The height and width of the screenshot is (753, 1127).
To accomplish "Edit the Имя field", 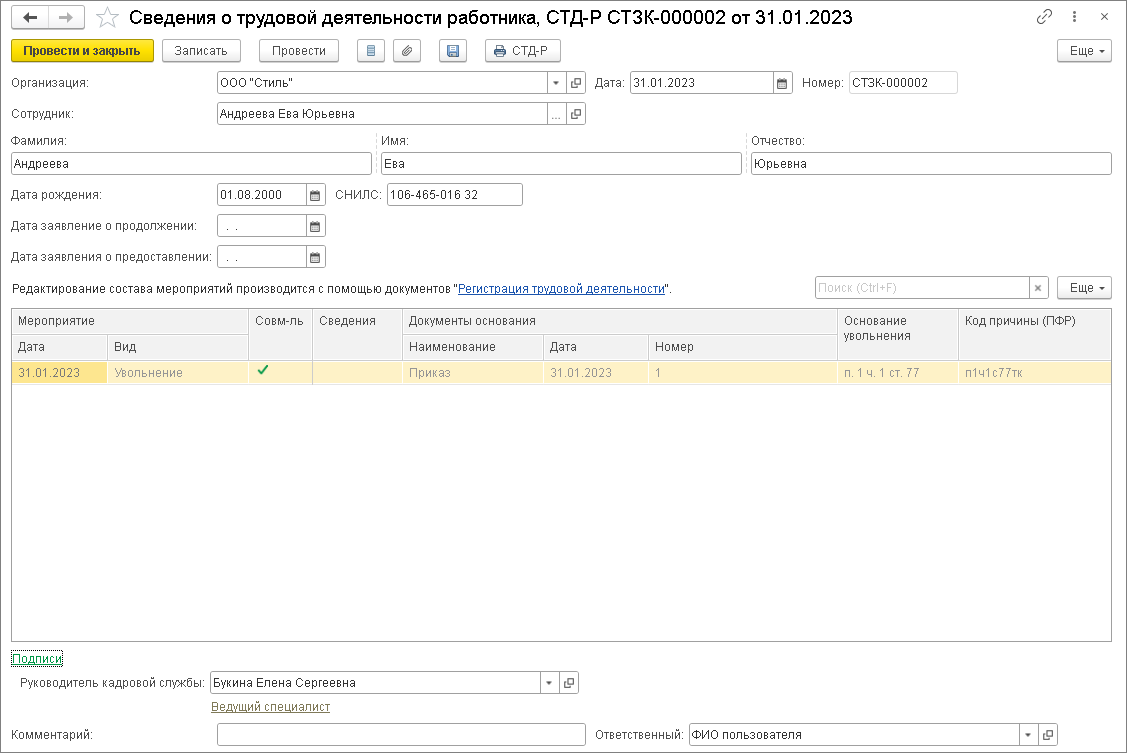I will 561,164.
